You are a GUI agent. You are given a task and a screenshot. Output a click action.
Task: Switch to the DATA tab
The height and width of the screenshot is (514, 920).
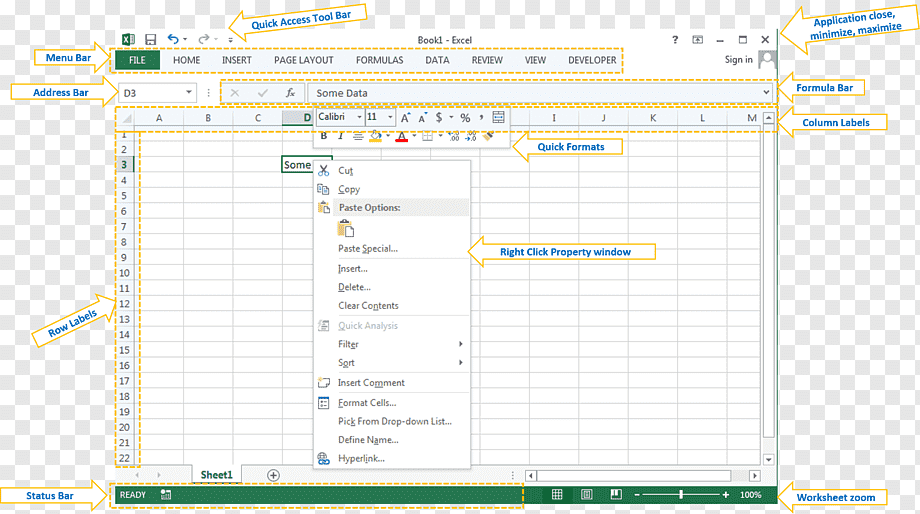point(437,60)
